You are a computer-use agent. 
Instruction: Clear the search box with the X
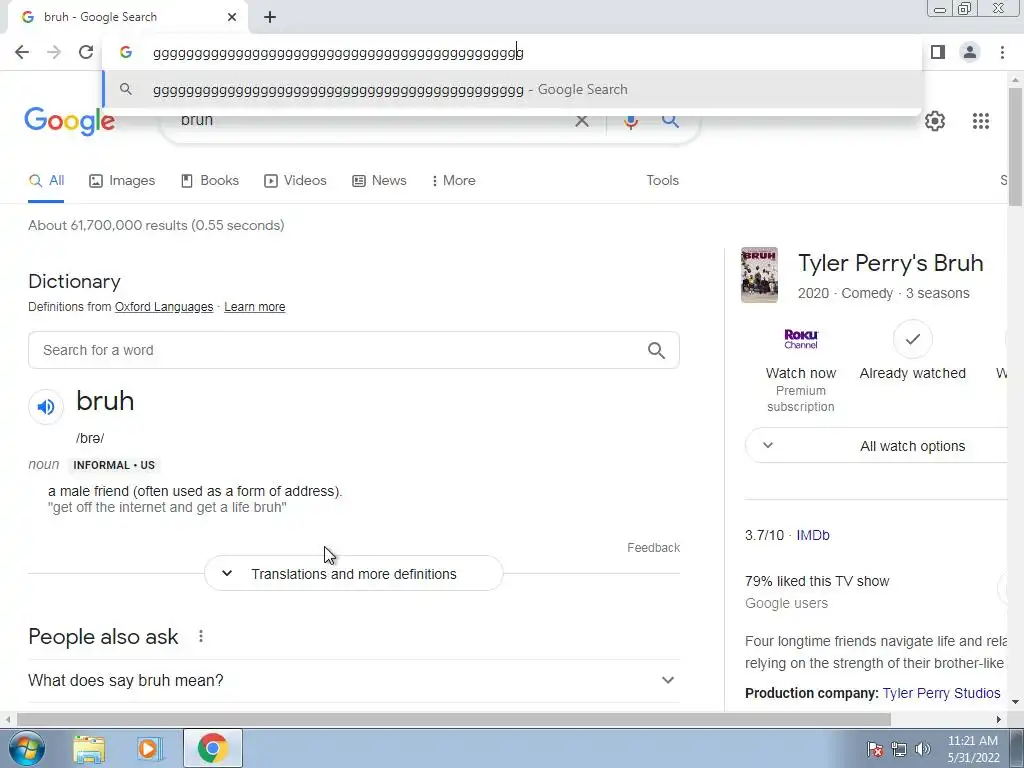581,121
